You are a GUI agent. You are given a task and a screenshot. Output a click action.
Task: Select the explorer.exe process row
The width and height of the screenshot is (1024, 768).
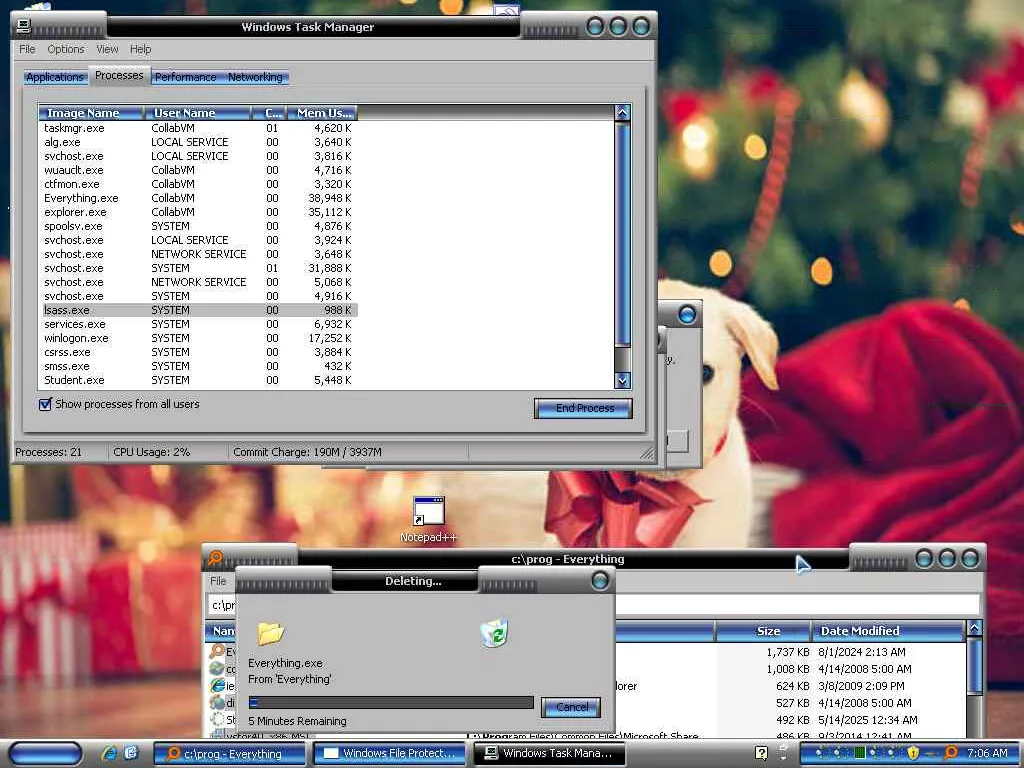198,212
